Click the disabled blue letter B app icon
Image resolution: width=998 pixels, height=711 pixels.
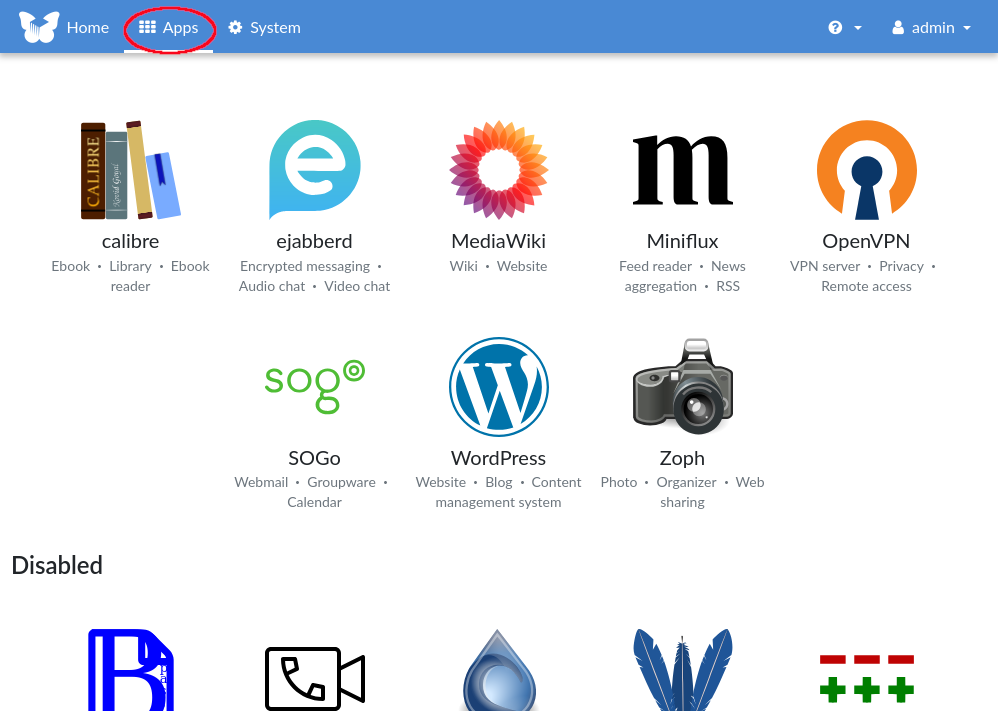[x=130, y=670]
